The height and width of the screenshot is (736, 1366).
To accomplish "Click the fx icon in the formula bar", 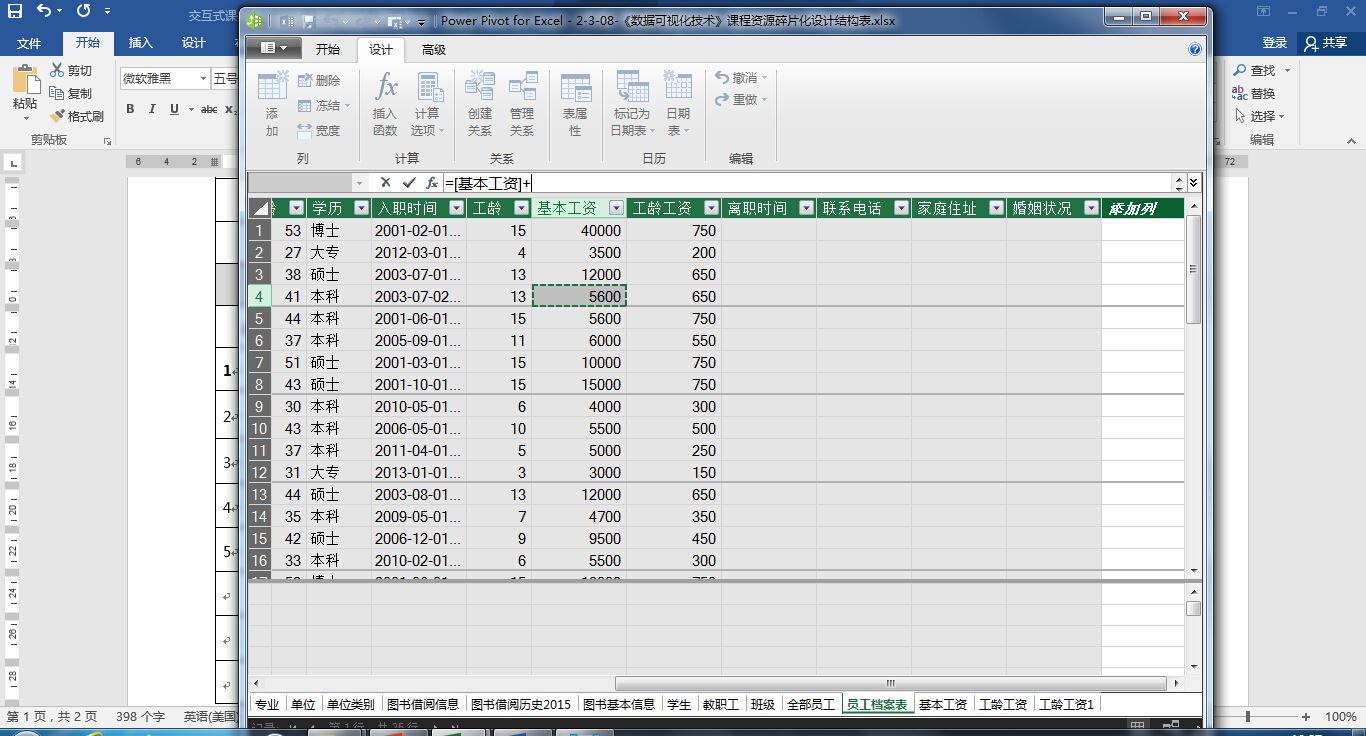I will 432,183.
